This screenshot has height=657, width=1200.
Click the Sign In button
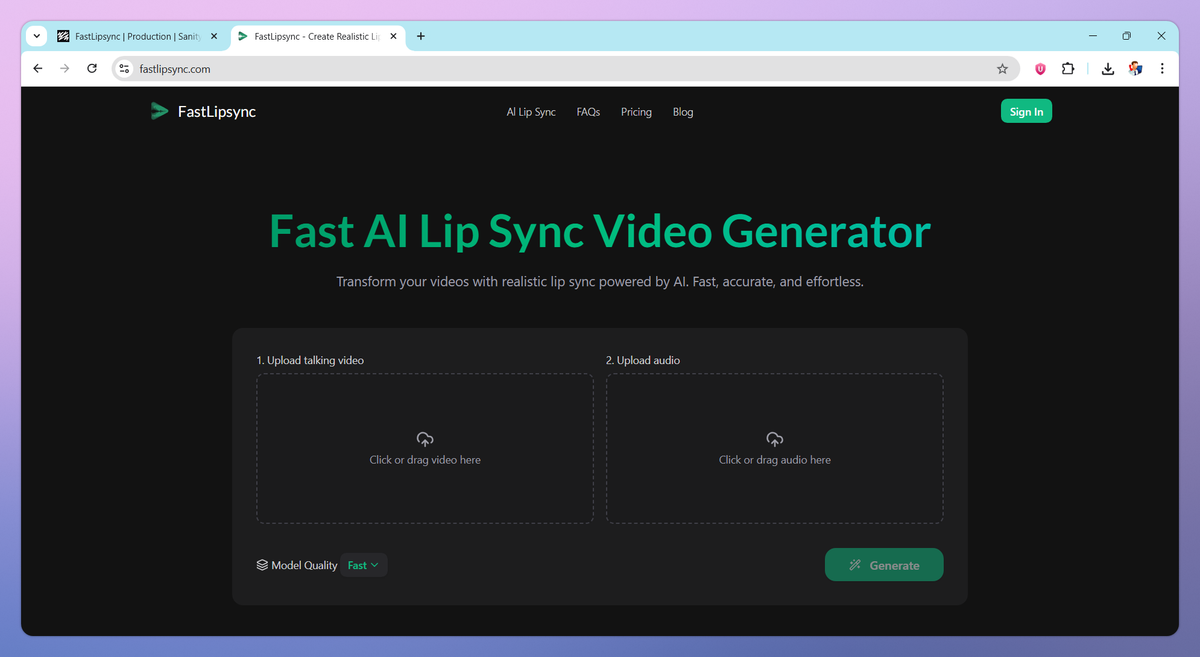(1026, 112)
